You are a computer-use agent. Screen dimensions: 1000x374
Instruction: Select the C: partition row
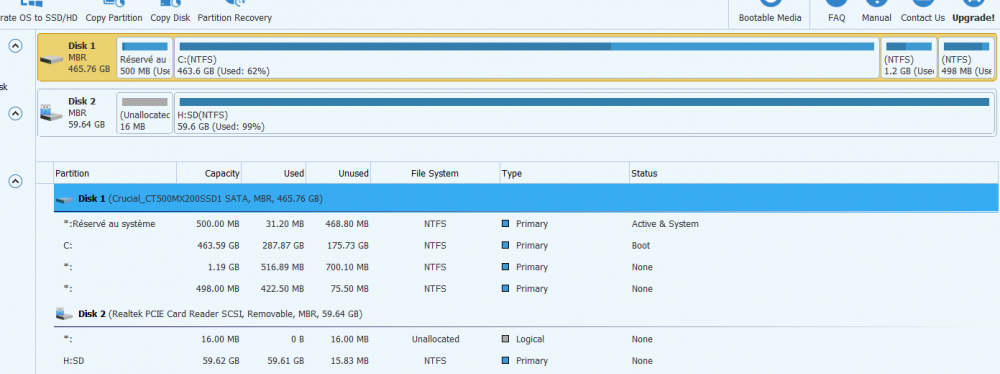(x=527, y=246)
